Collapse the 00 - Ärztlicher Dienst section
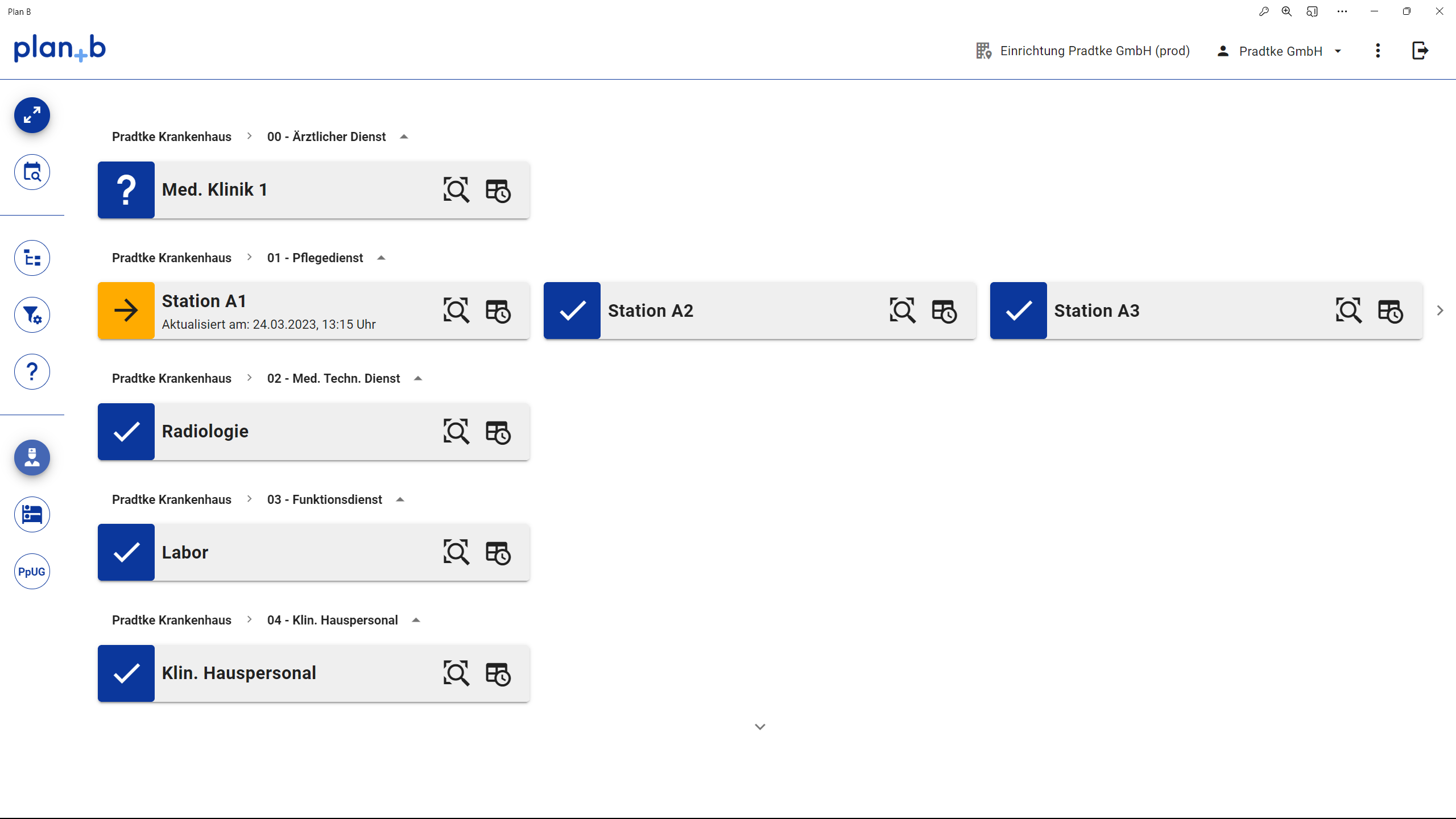Screen dimensions: 1456x819 pyautogui.click(x=404, y=137)
